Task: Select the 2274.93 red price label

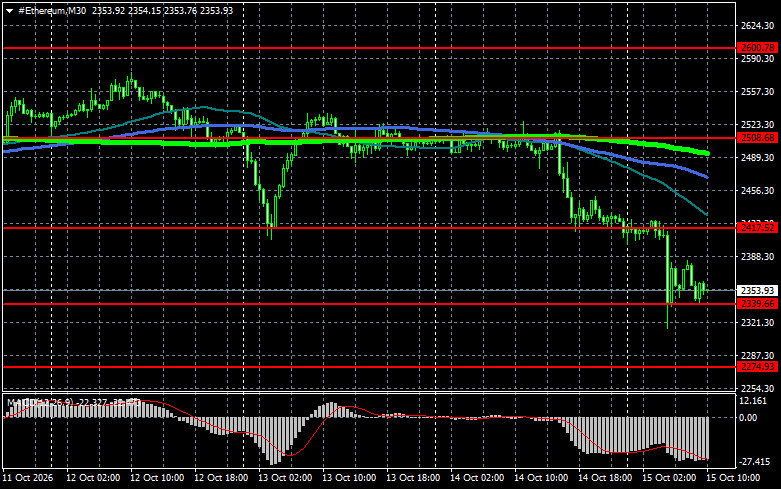Action: pyautogui.click(x=758, y=367)
